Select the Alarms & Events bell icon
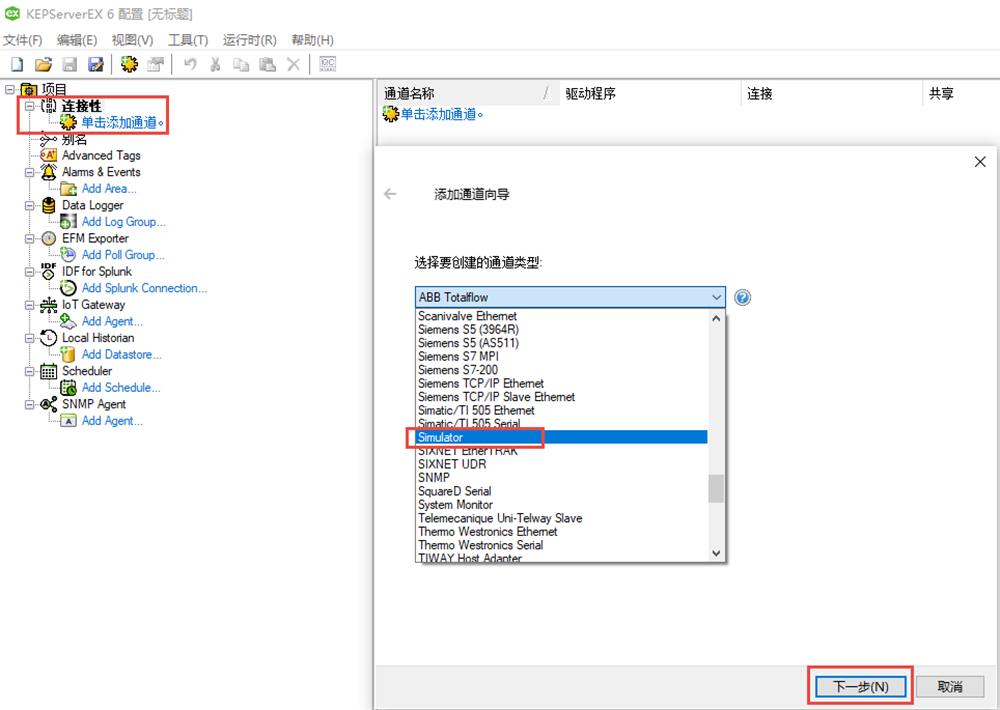This screenshot has height=710, width=1000. (48, 172)
